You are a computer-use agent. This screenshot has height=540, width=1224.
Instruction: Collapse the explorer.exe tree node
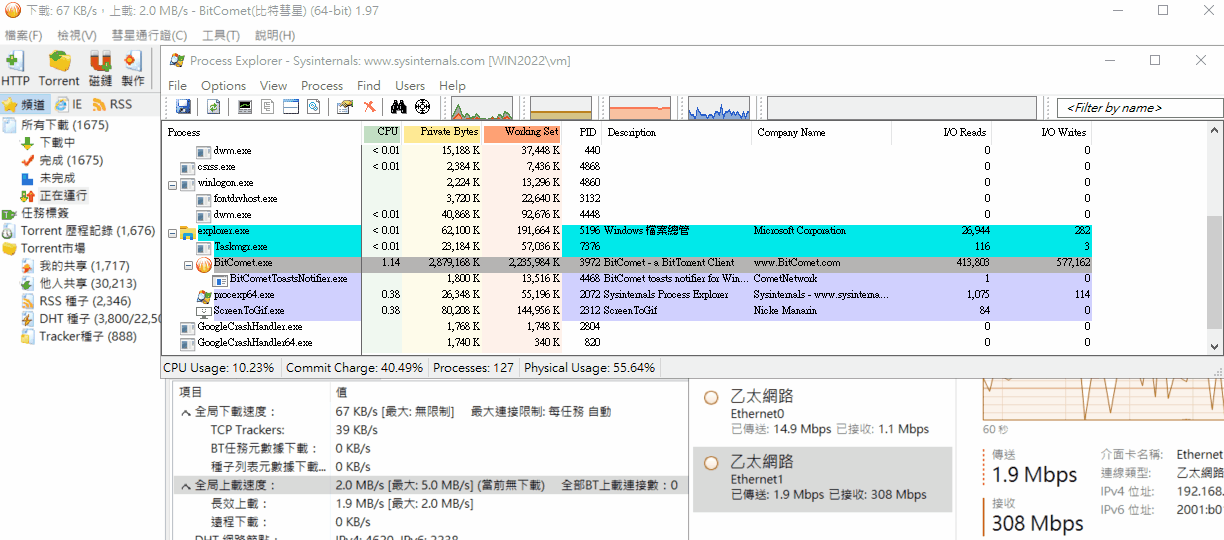tap(172, 232)
